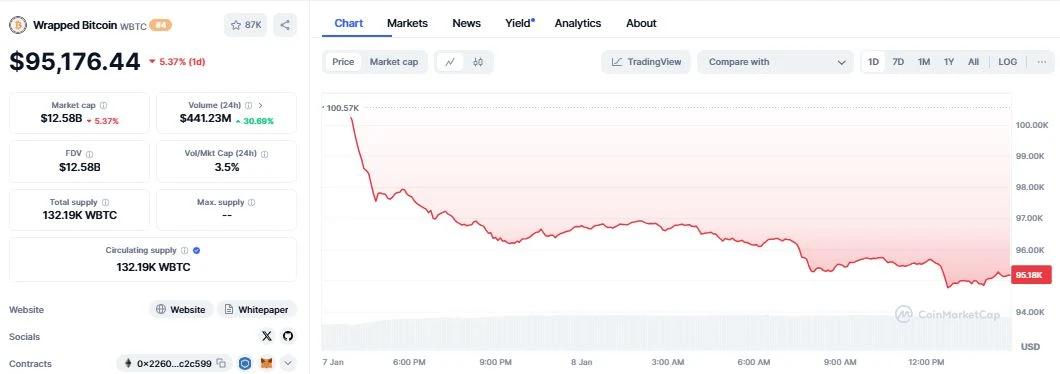Select the 7D time range
Viewport: 1060px width, 374px height.
(898, 62)
